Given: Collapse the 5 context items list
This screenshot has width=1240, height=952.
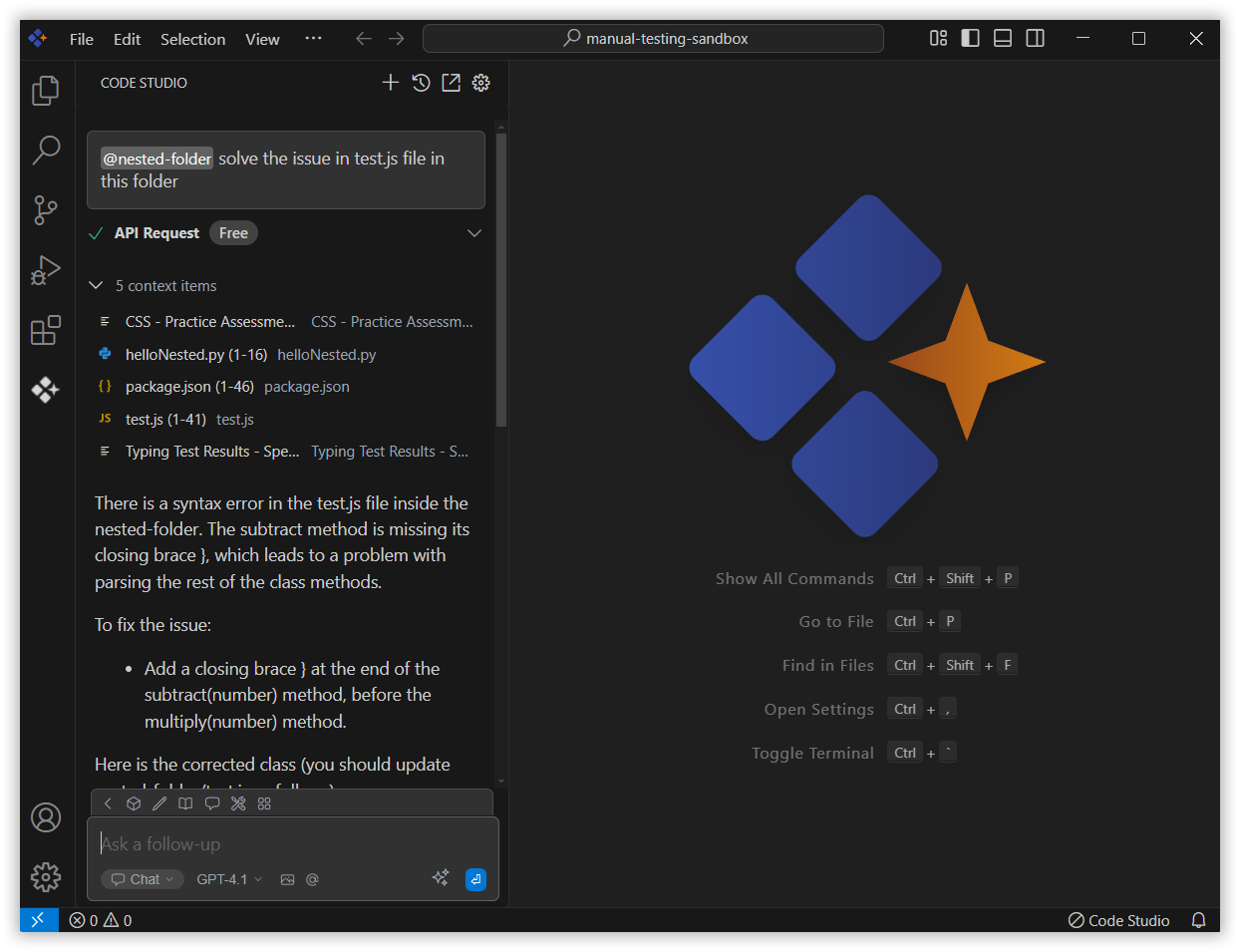Looking at the screenshot, I should click(96, 286).
